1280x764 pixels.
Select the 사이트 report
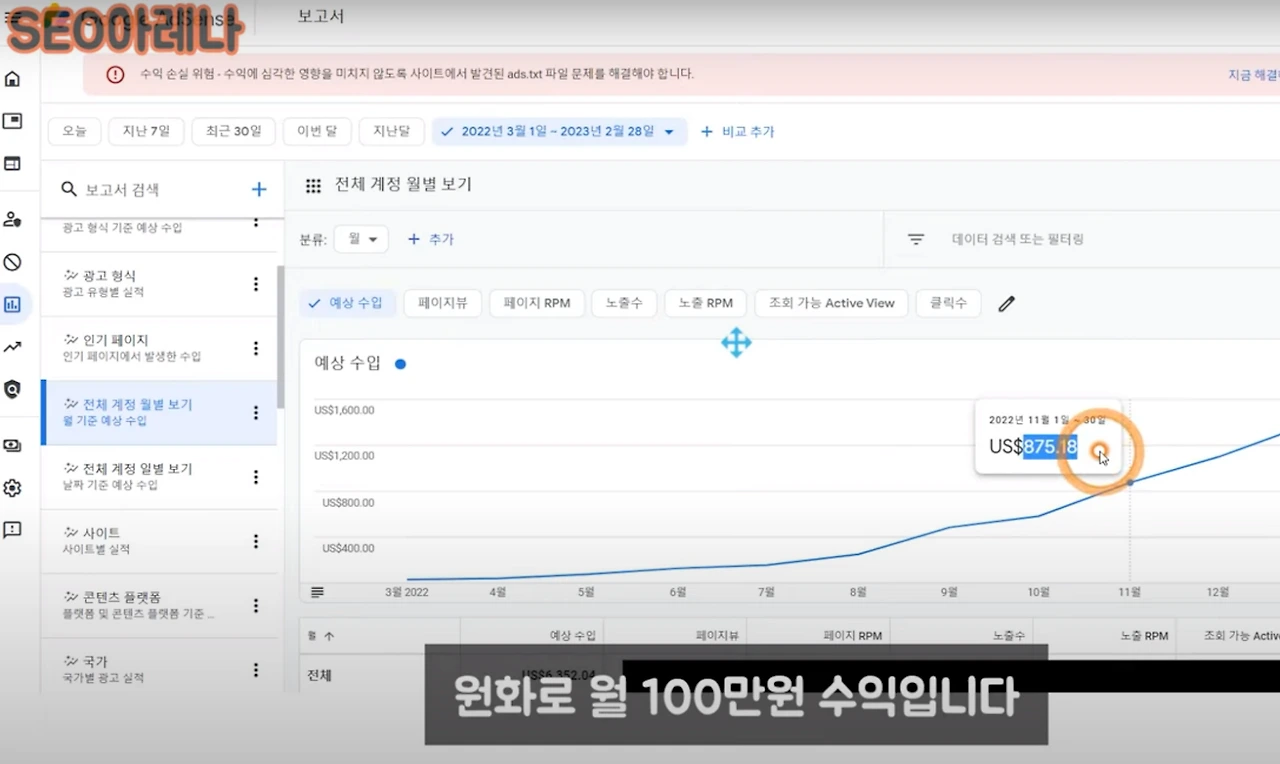click(159, 541)
